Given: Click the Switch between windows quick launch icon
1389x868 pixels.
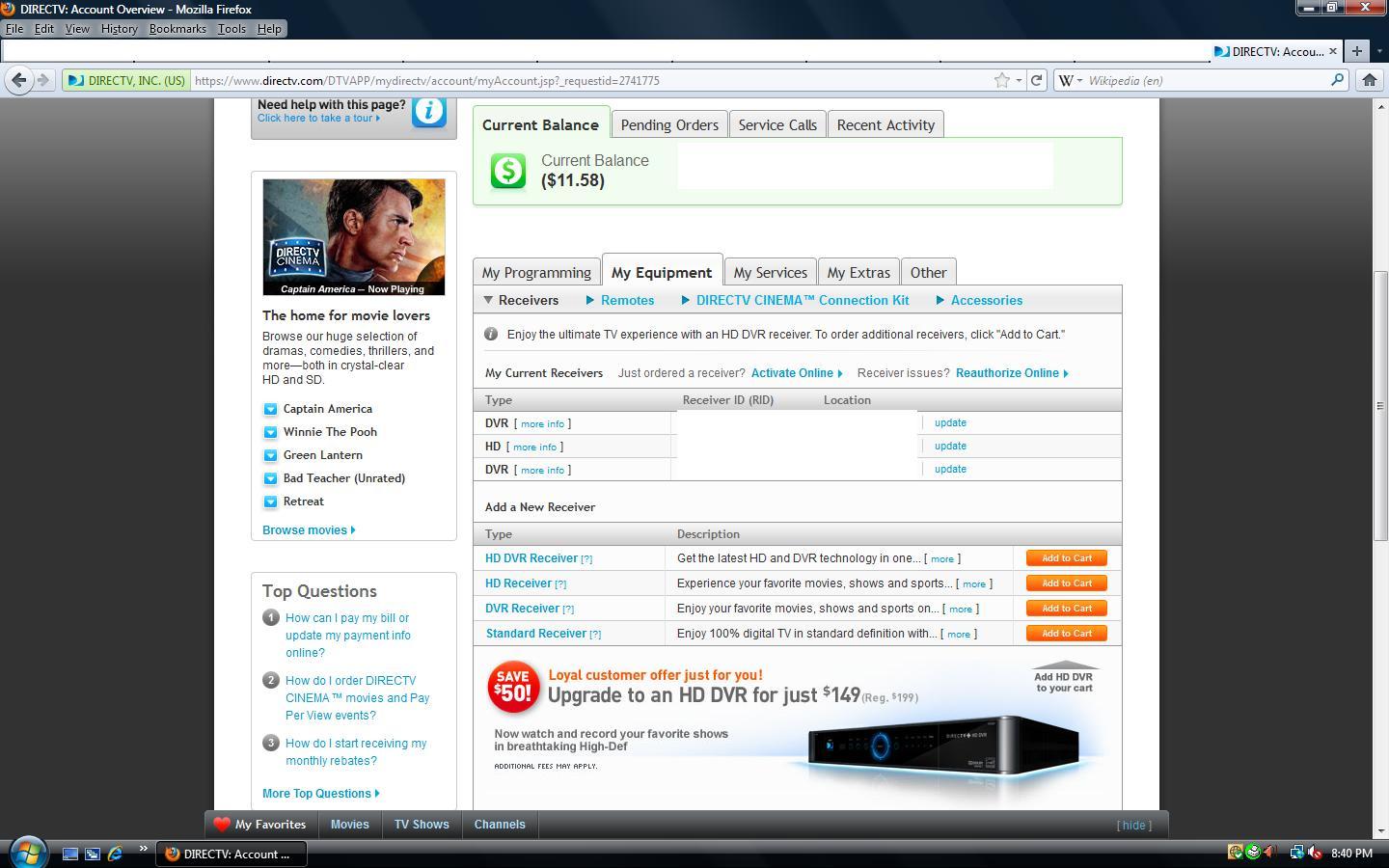Looking at the screenshot, I should pos(93,854).
